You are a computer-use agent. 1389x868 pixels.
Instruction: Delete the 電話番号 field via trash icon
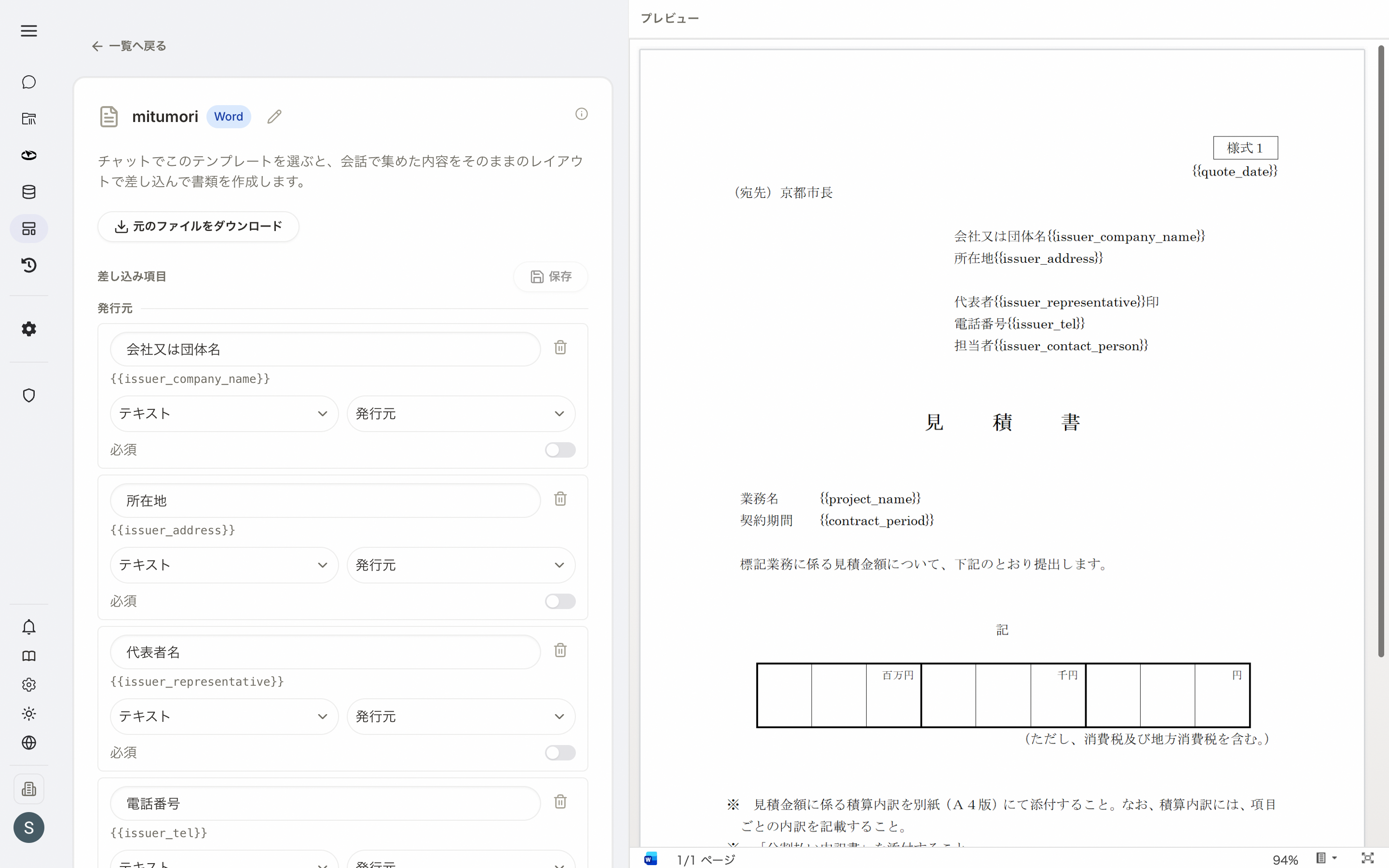pos(560,801)
